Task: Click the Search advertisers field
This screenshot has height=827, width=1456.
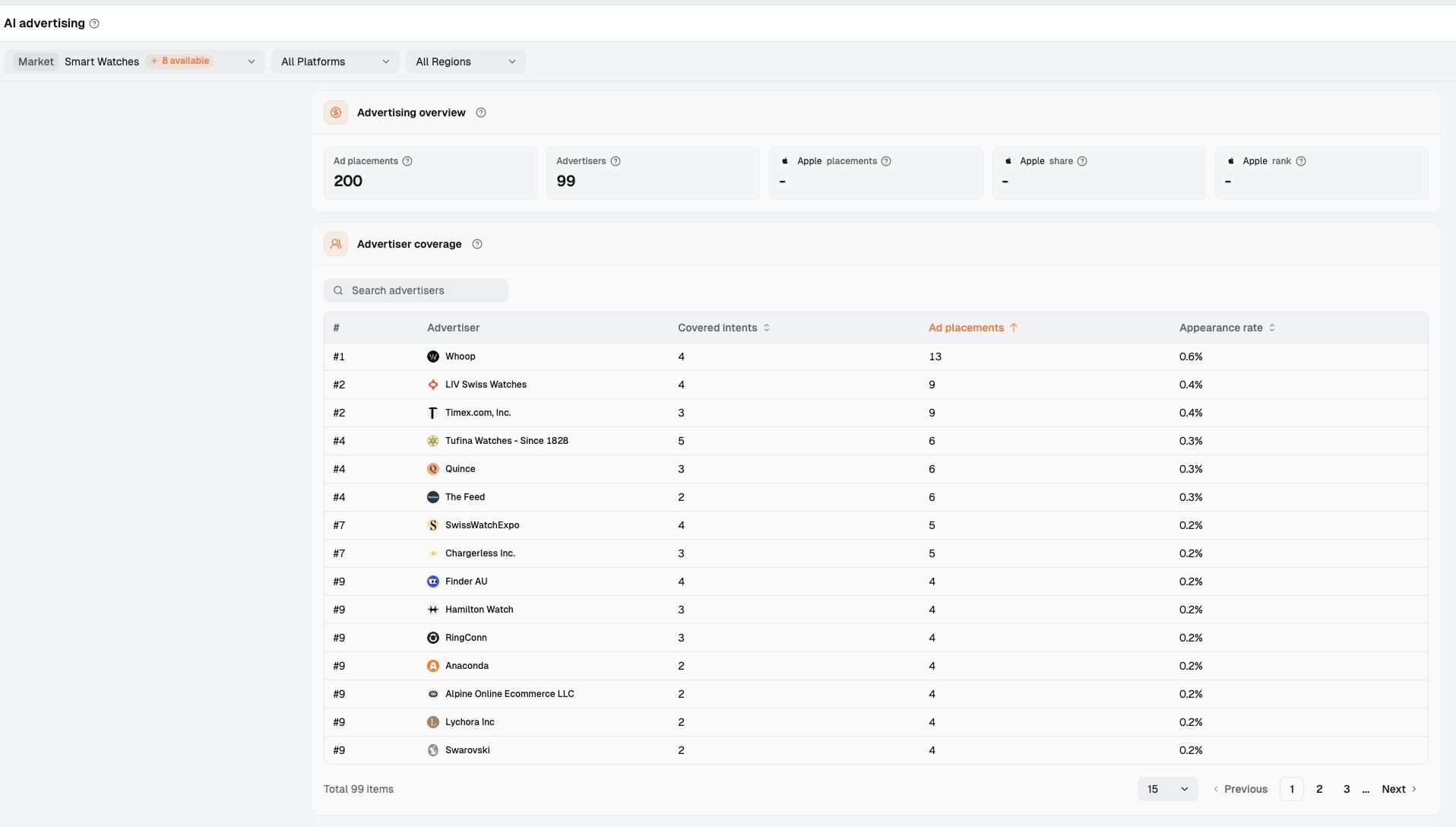Action: pos(416,290)
